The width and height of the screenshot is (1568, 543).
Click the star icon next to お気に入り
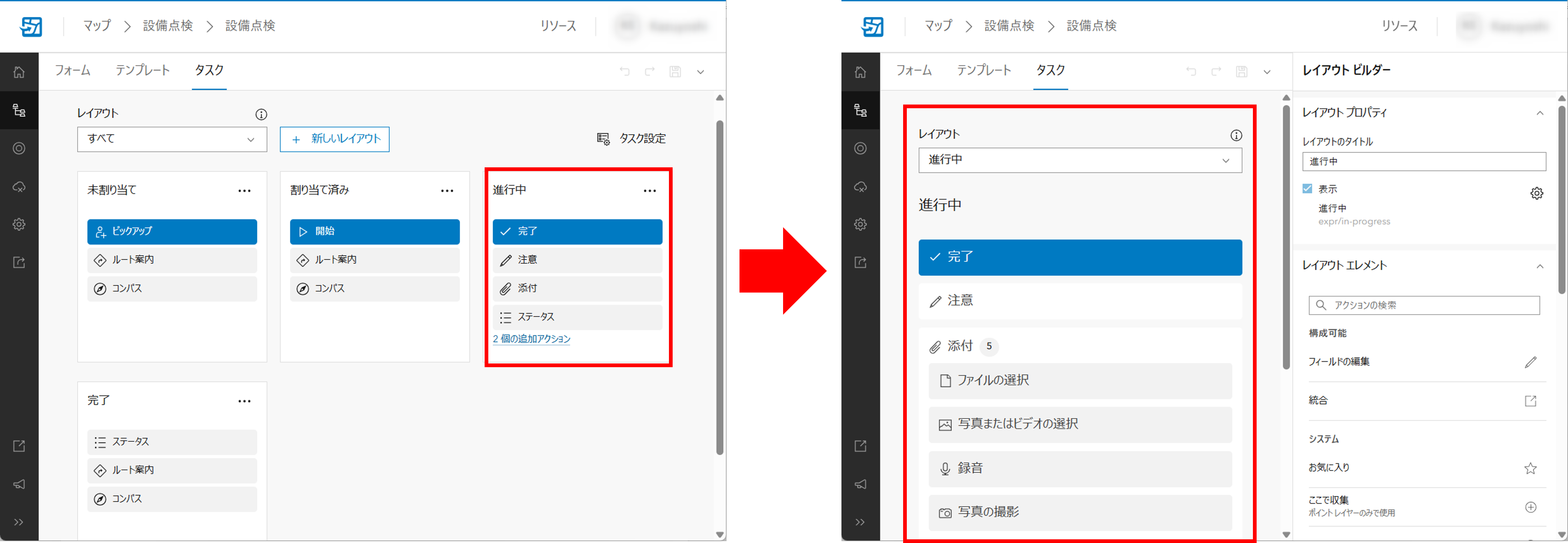(1530, 468)
